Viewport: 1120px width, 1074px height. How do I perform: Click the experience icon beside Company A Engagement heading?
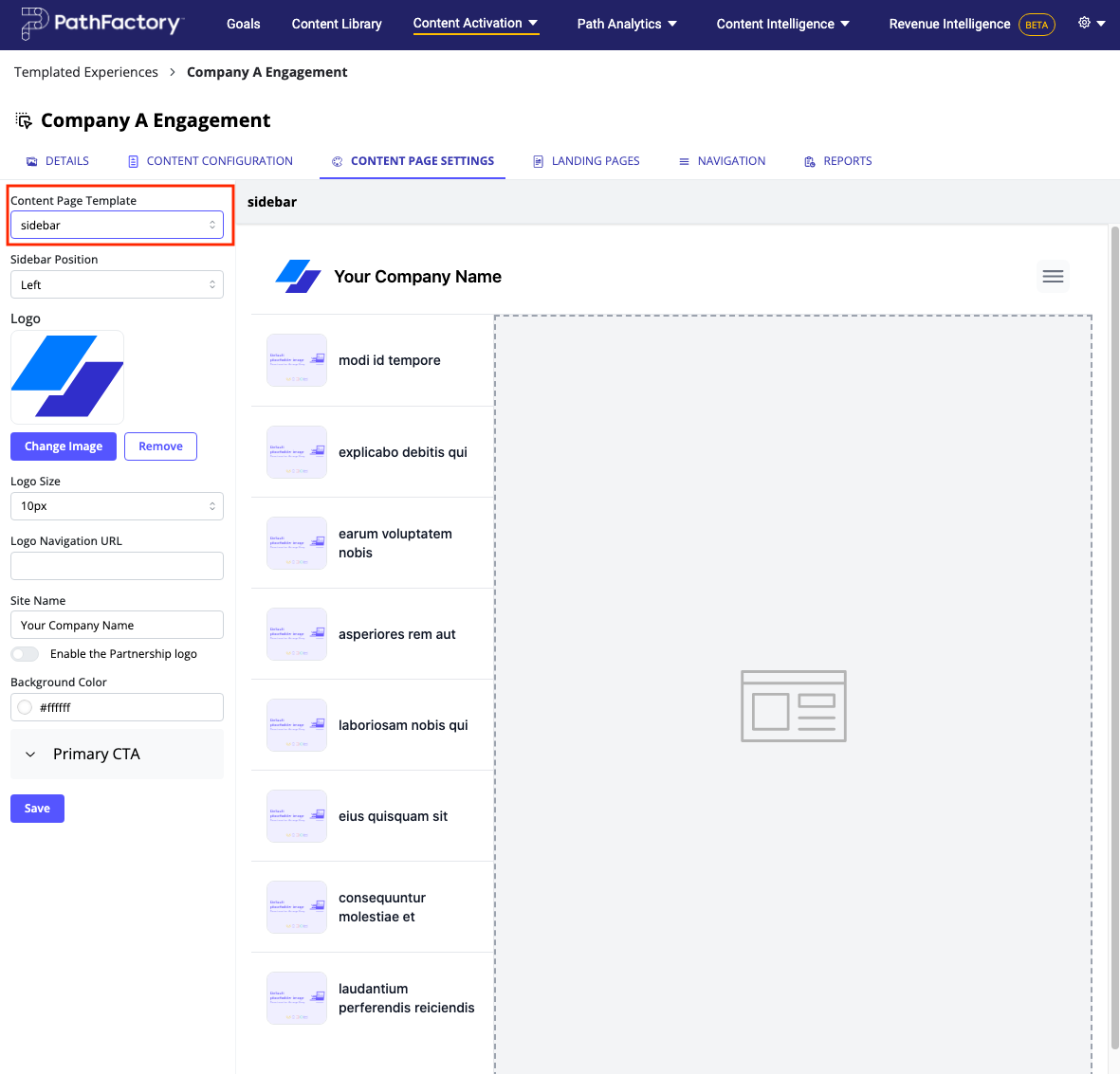click(x=22, y=120)
